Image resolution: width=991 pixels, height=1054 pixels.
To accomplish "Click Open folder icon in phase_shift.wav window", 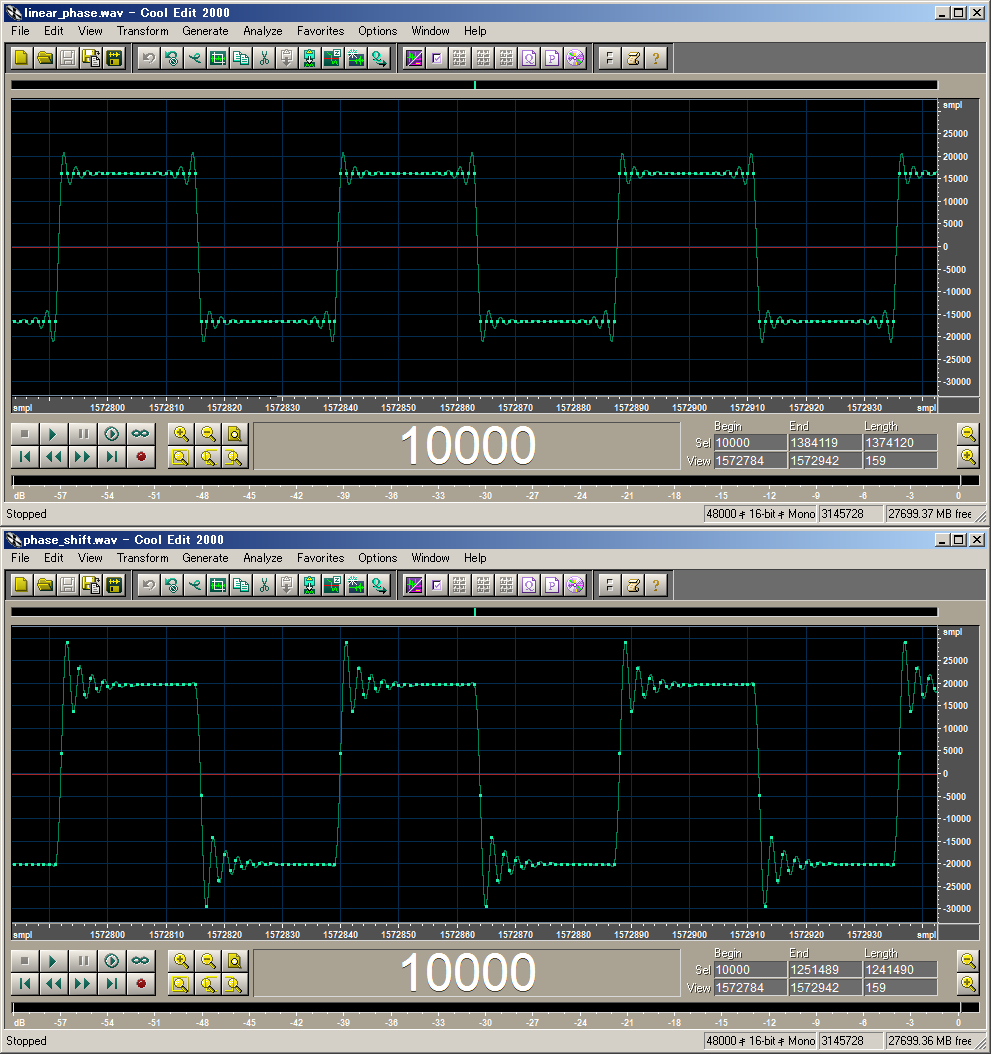I will coord(45,585).
